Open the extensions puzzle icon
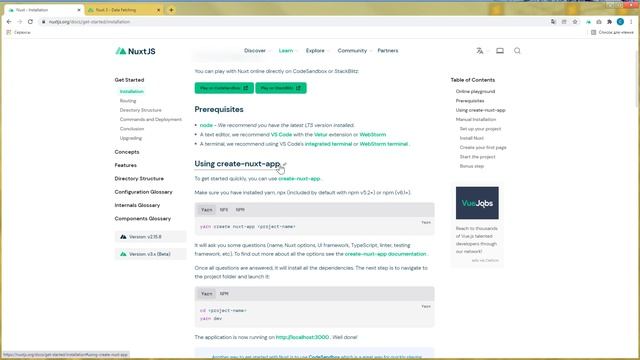 [609, 22]
